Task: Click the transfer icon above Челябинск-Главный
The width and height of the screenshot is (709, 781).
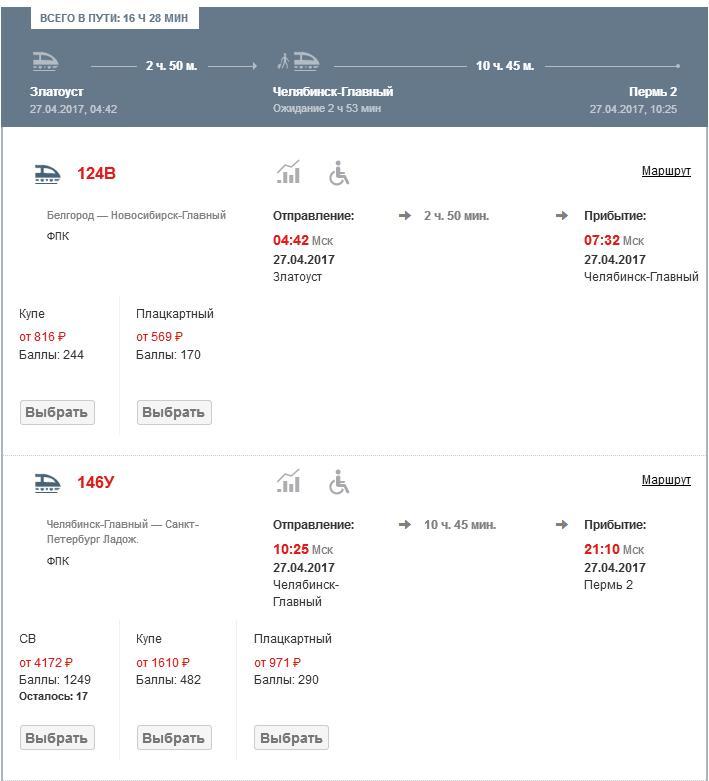Action: pyautogui.click(x=298, y=62)
